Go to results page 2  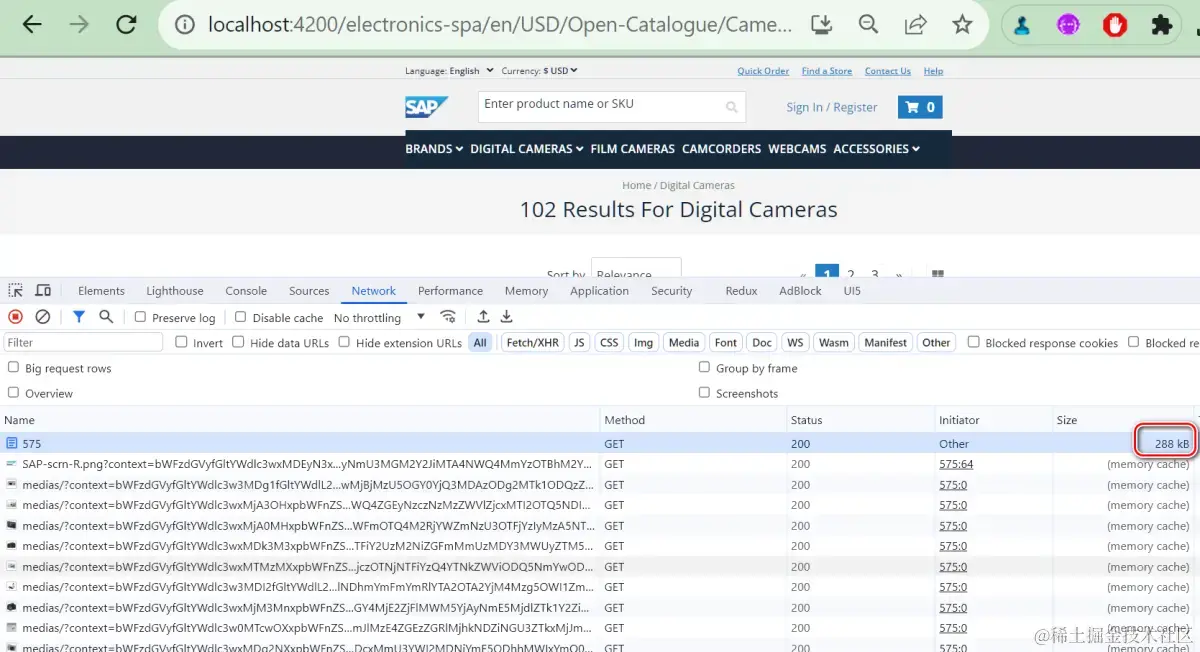pyautogui.click(x=851, y=274)
